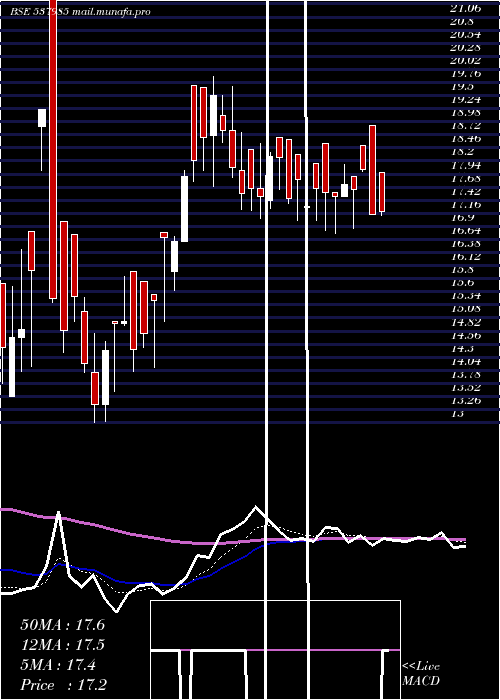This screenshot has height=700, width=500.
Task: Select the 18.98 price axis label
Action: pyautogui.click(x=465, y=112)
